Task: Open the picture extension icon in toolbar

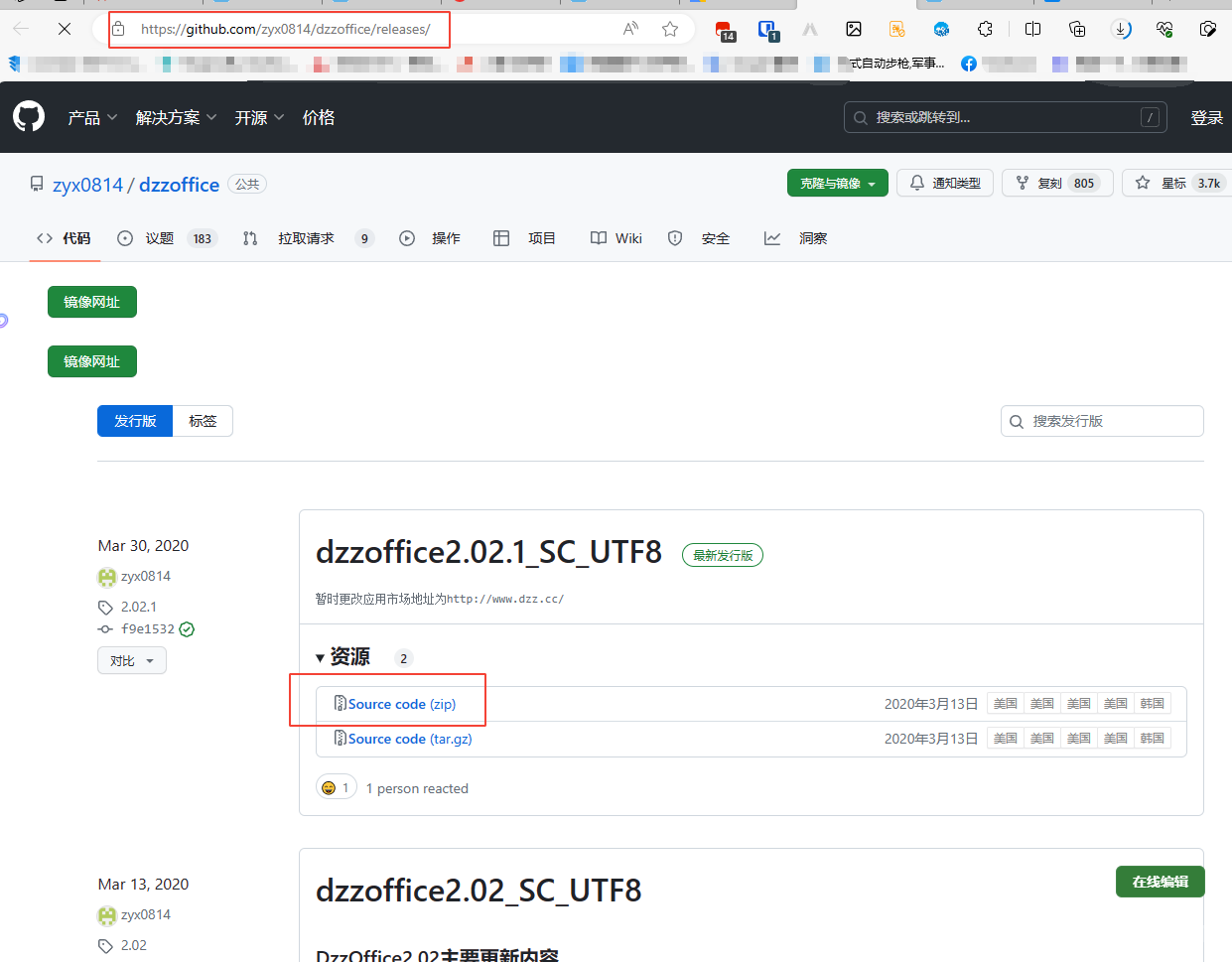Action: click(x=854, y=29)
